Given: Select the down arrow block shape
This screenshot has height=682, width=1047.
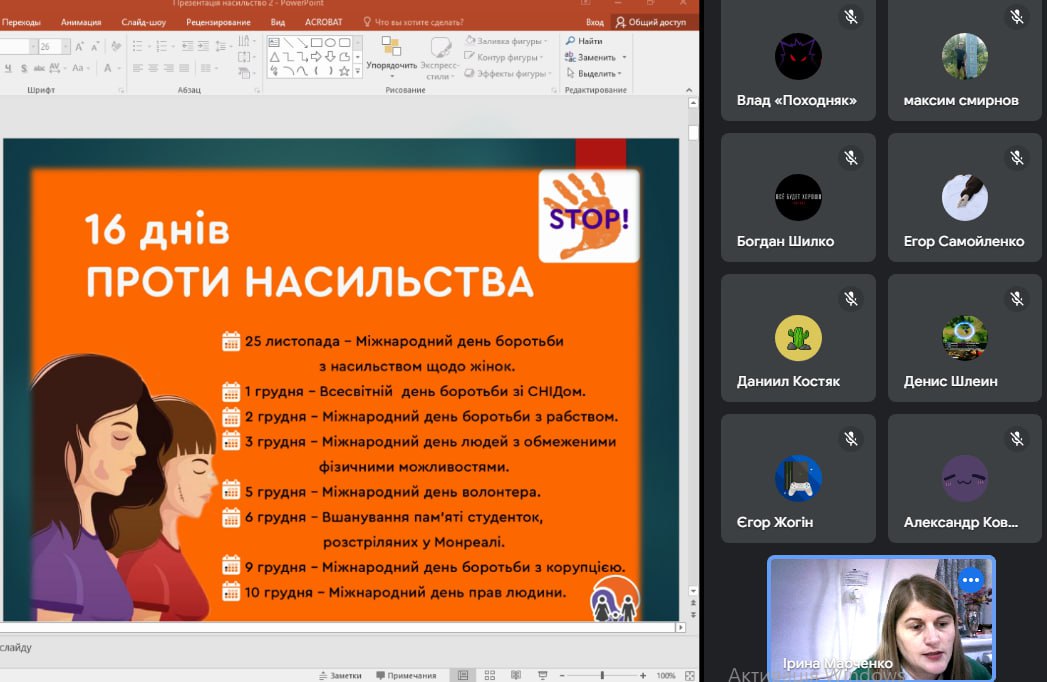Looking at the screenshot, I should click(331, 57).
